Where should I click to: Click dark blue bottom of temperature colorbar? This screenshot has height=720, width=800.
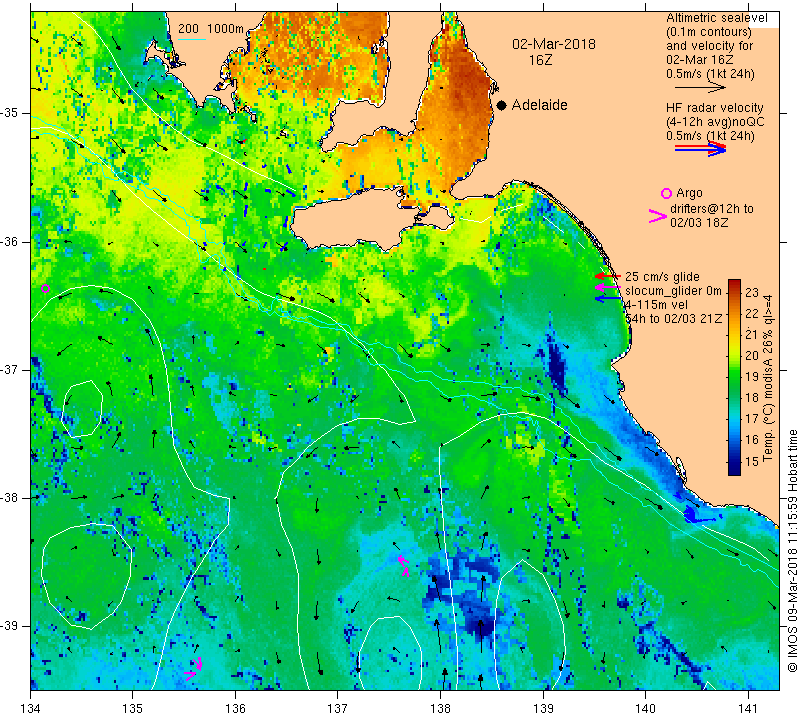click(x=734, y=467)
